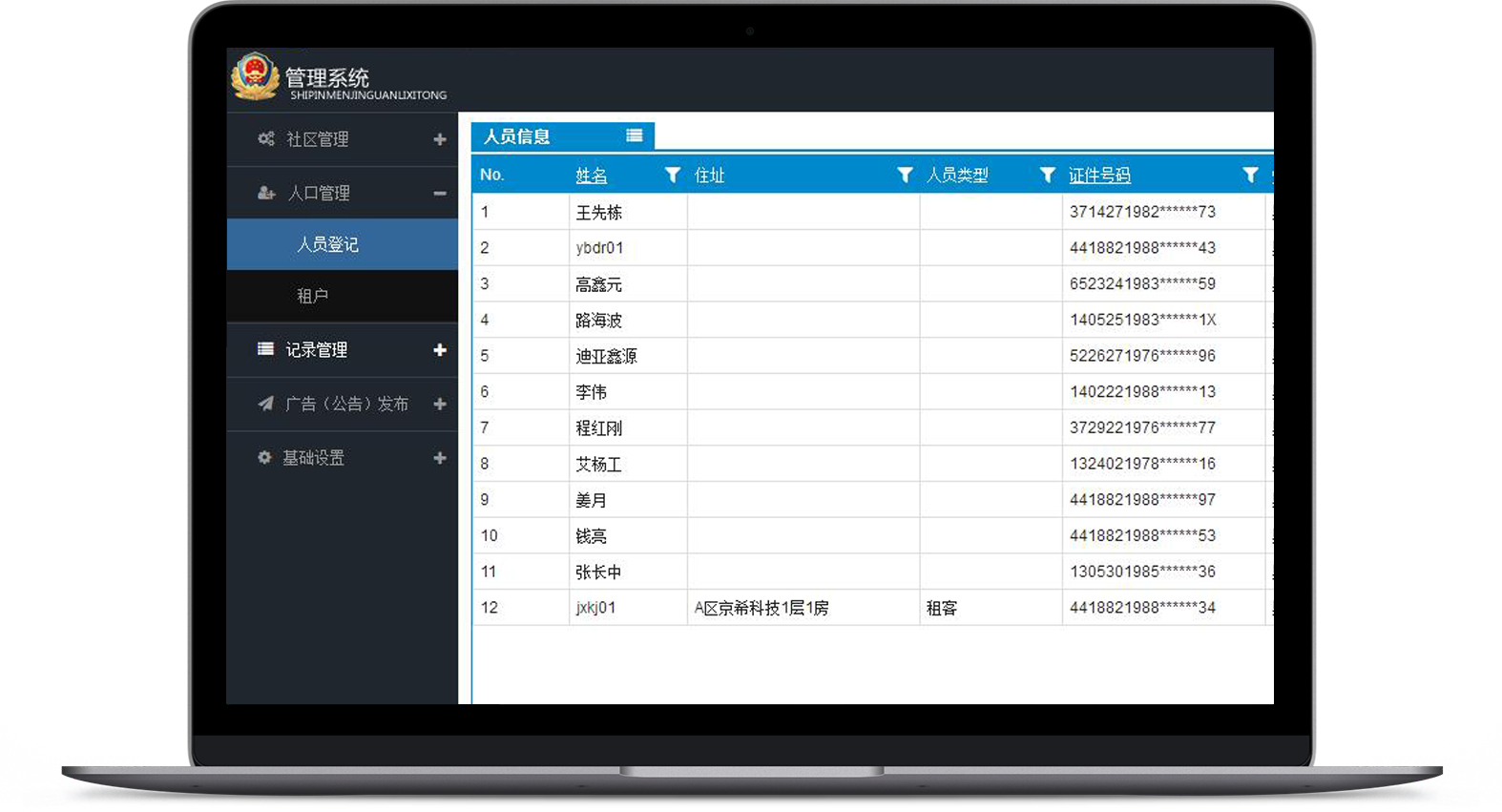Viewport: 1502px width, 812px height.
Task: Click the paper plane icon for 广告发布
Action: (266, 404)
